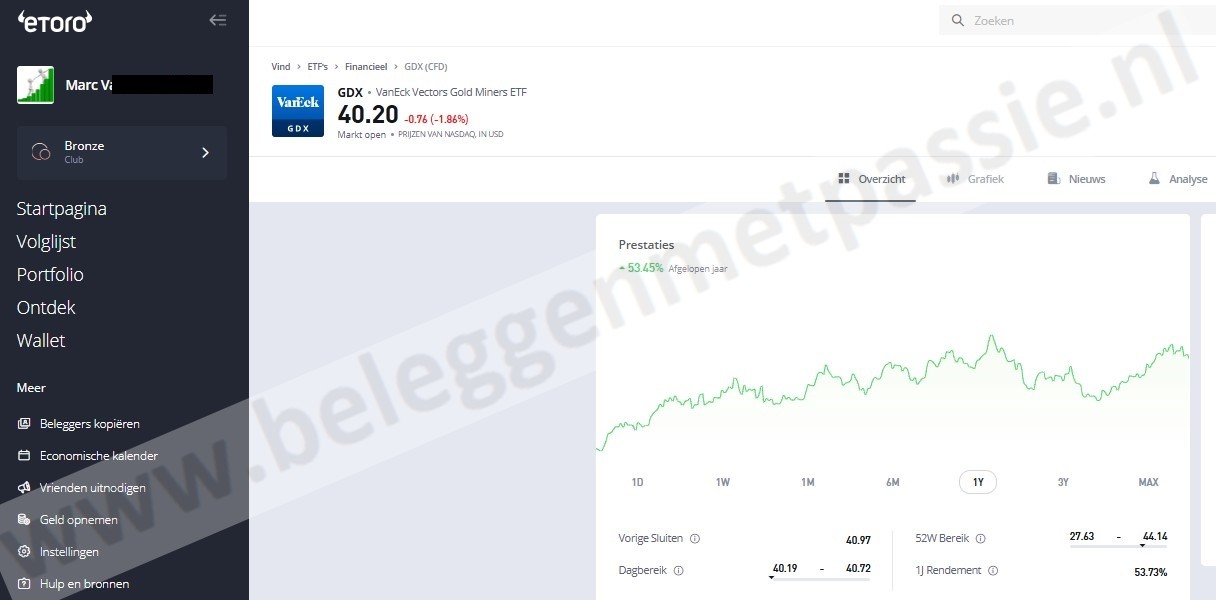
Task: Collapse the sidebar with the arrow icon
Action: coord(217,20)
